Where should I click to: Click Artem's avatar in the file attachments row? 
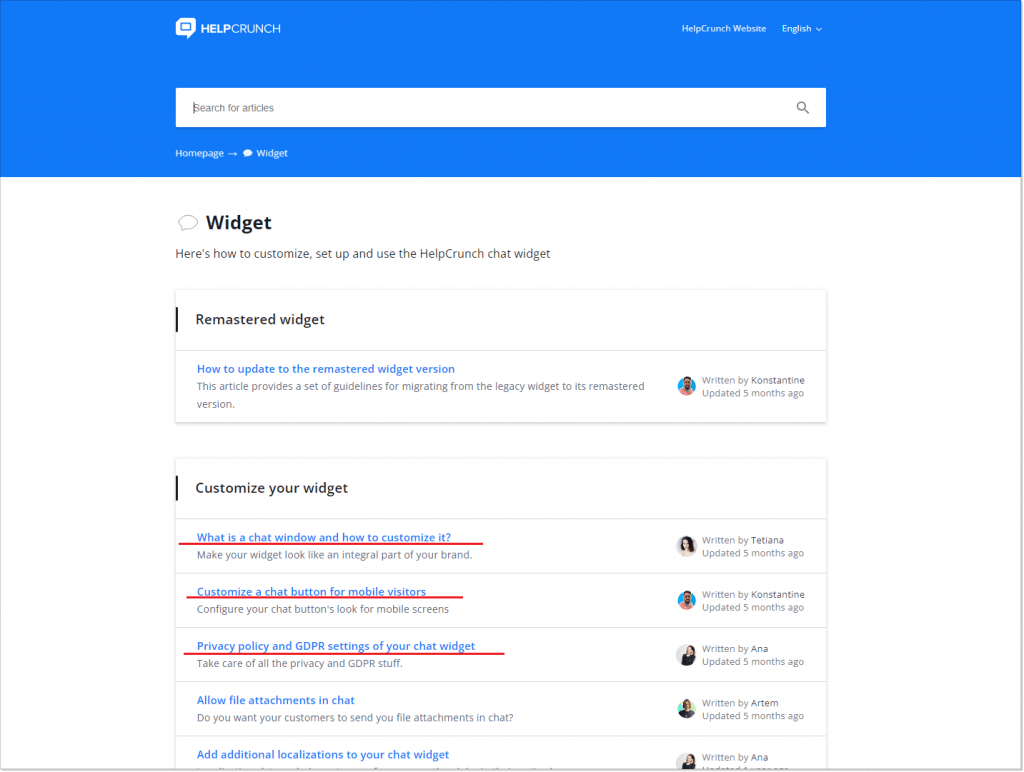[687, 708]
